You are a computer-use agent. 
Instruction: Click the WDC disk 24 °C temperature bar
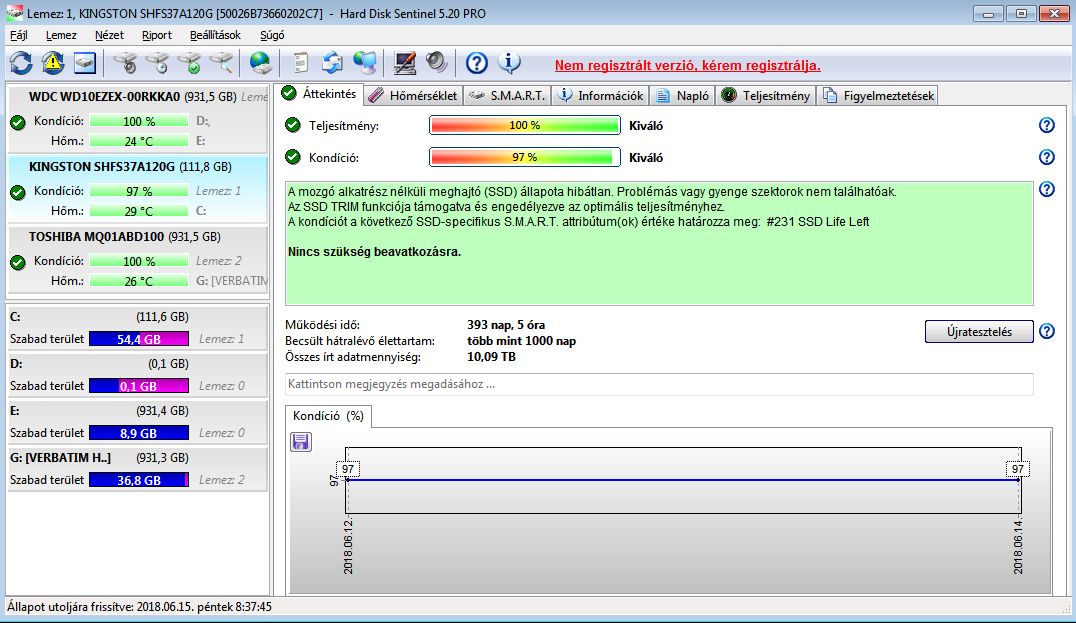(139, 141)
